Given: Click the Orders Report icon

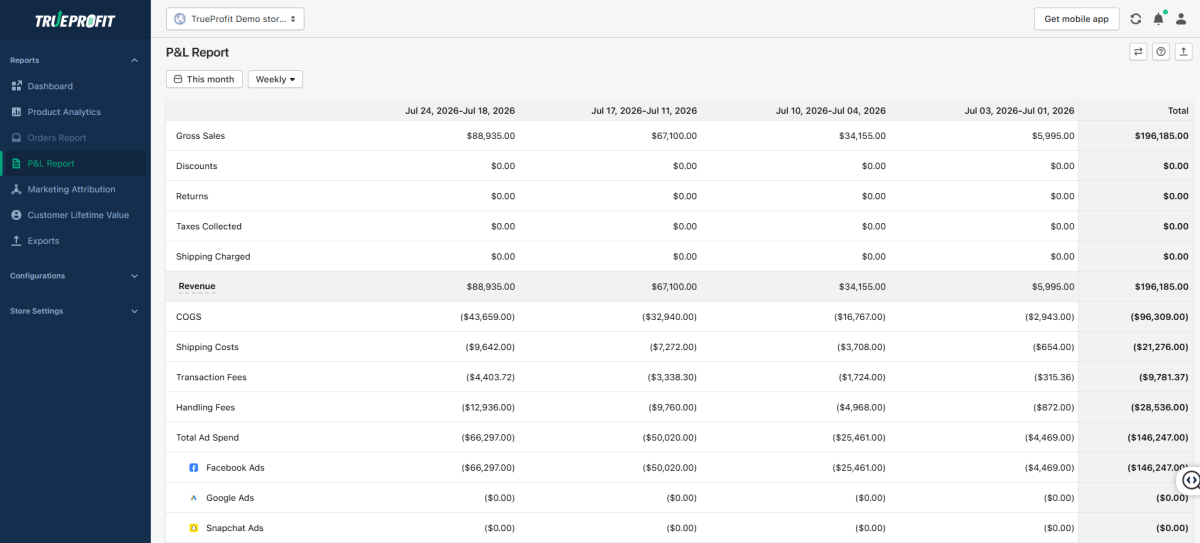Looking at the screenshot, I should (17, 138).
